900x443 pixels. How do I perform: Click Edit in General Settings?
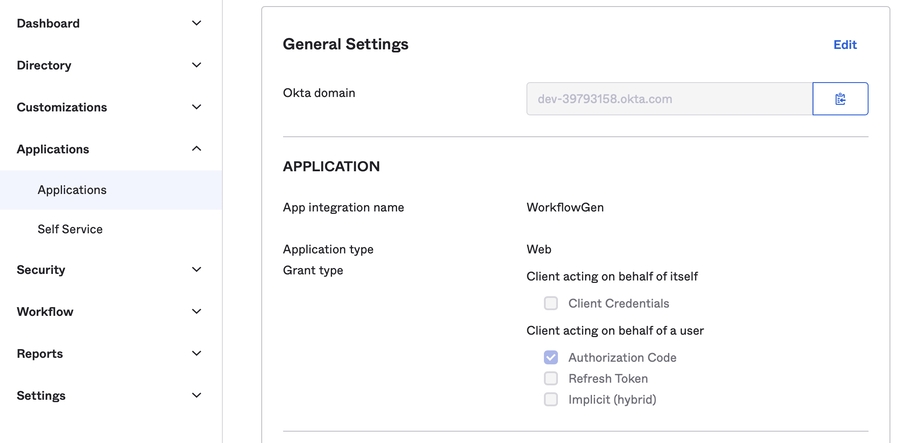845,45
